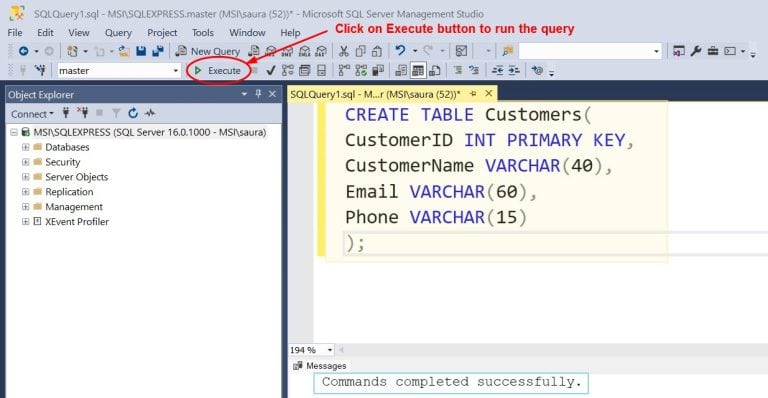This screenshot has width=768, height=398.
Task: Open an Analysis Services XMLA query
Action: tap(304, 51)
